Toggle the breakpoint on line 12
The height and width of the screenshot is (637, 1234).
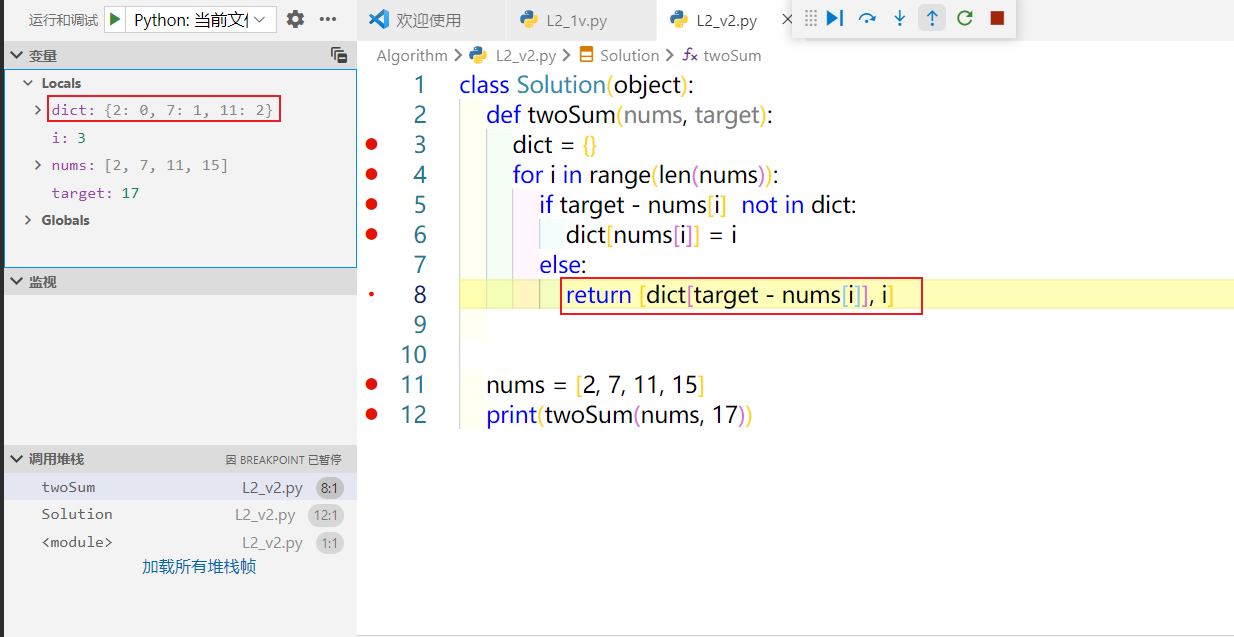click(372, 414)
